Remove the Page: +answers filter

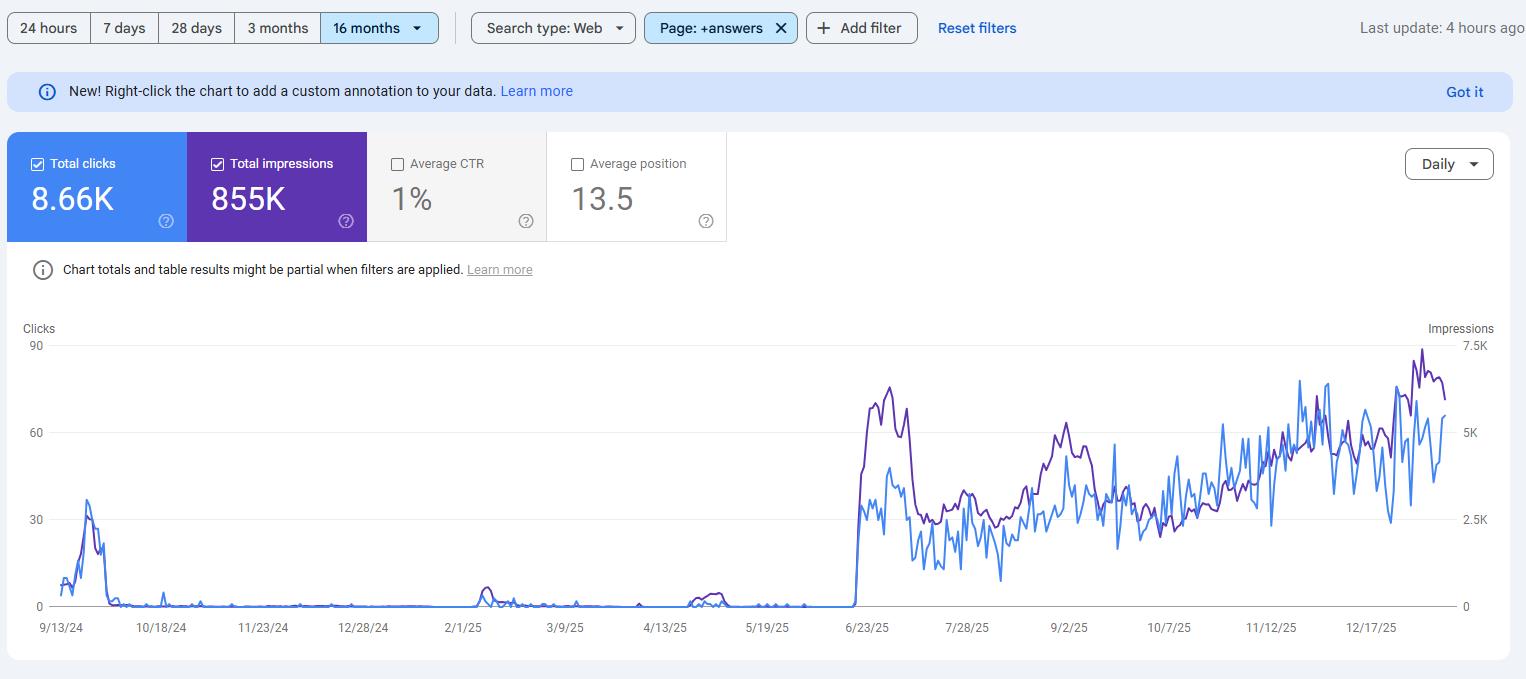tap(781, 28)
